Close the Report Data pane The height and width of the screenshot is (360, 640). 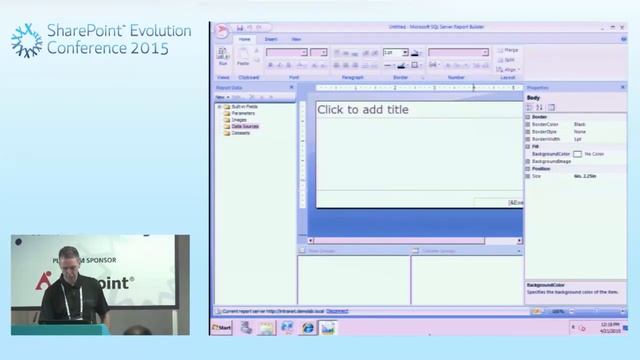point(291,87)
